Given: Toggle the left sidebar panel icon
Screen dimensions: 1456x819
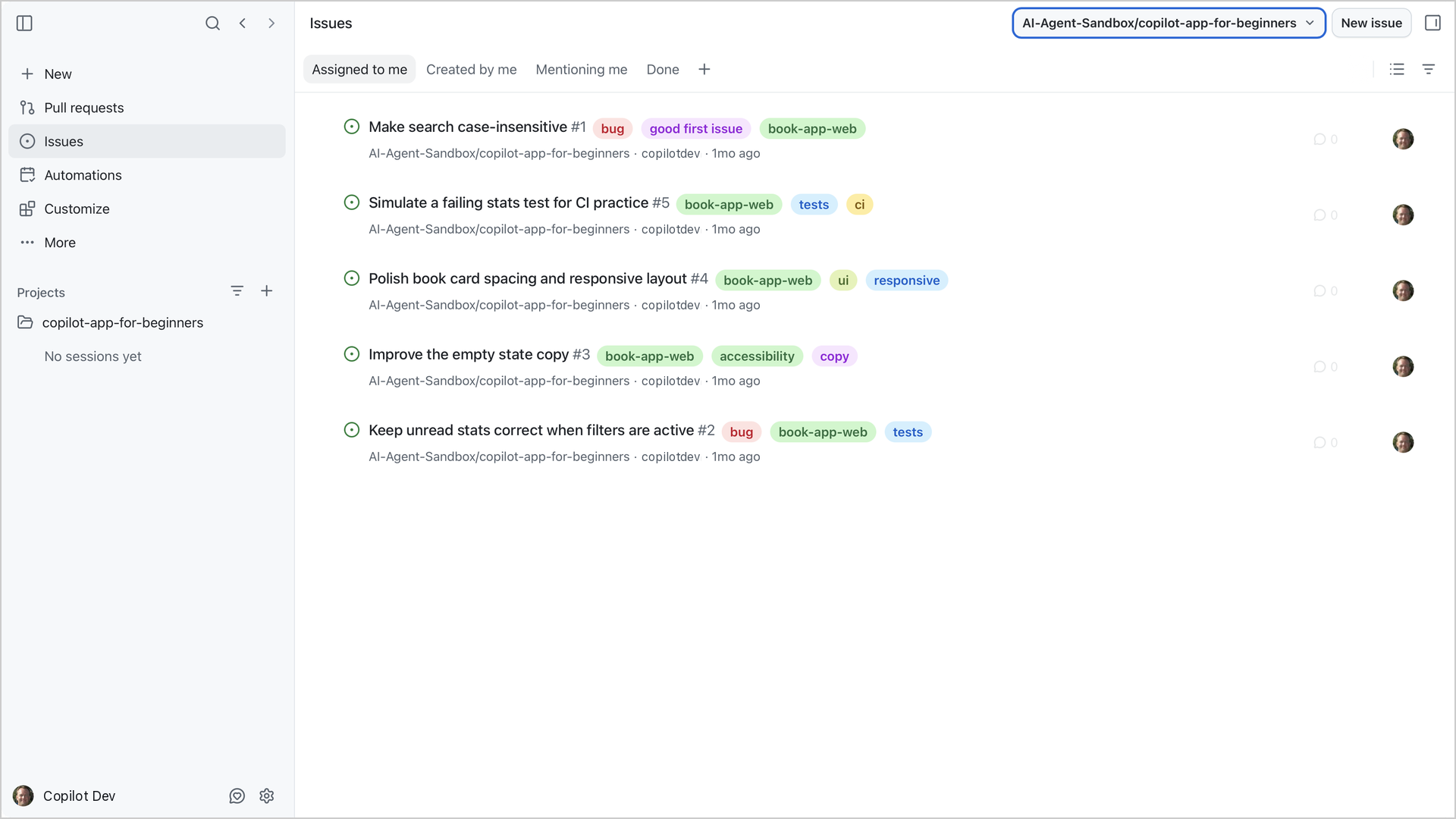Looking at the screenshot, I should tap(24, 24).
